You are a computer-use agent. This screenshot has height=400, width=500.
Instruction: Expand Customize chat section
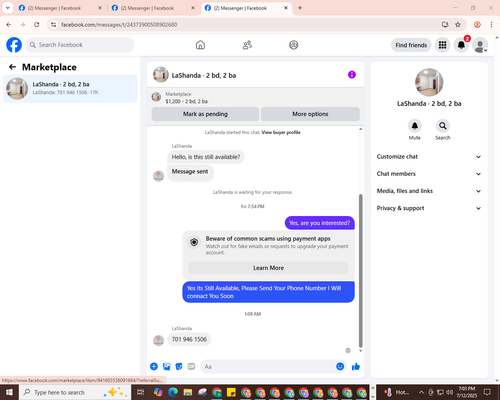tap(429, 157)
